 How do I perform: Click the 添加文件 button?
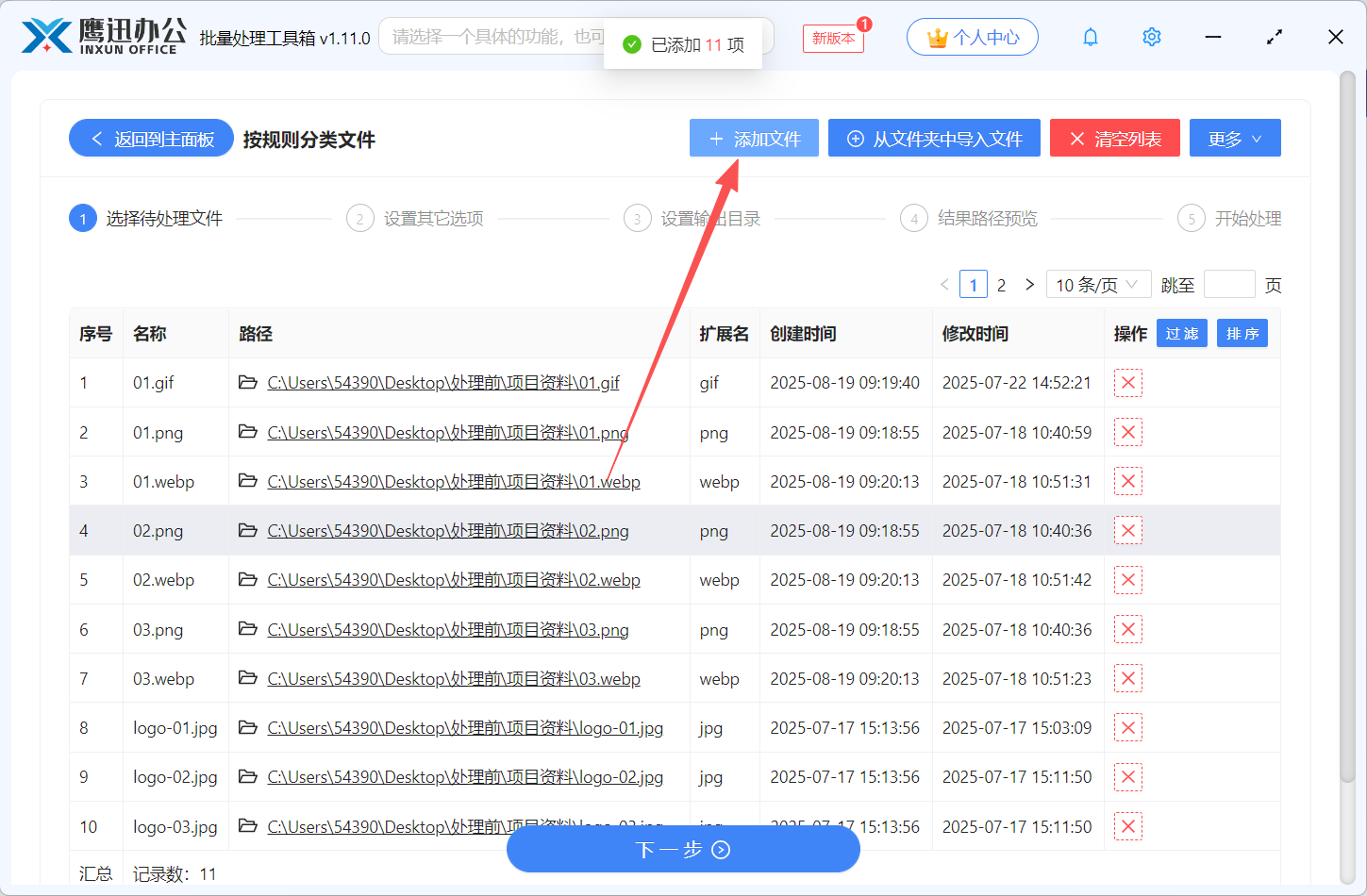pos(754,138)
